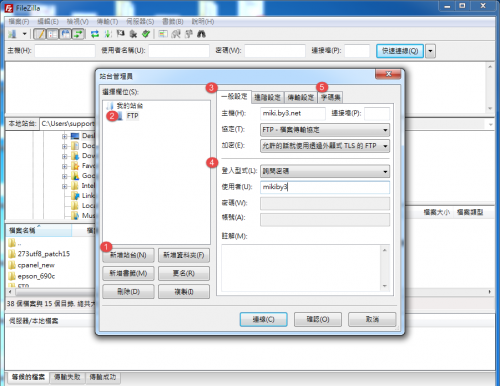Click the Reconnect to last server icon

[146, 34]
